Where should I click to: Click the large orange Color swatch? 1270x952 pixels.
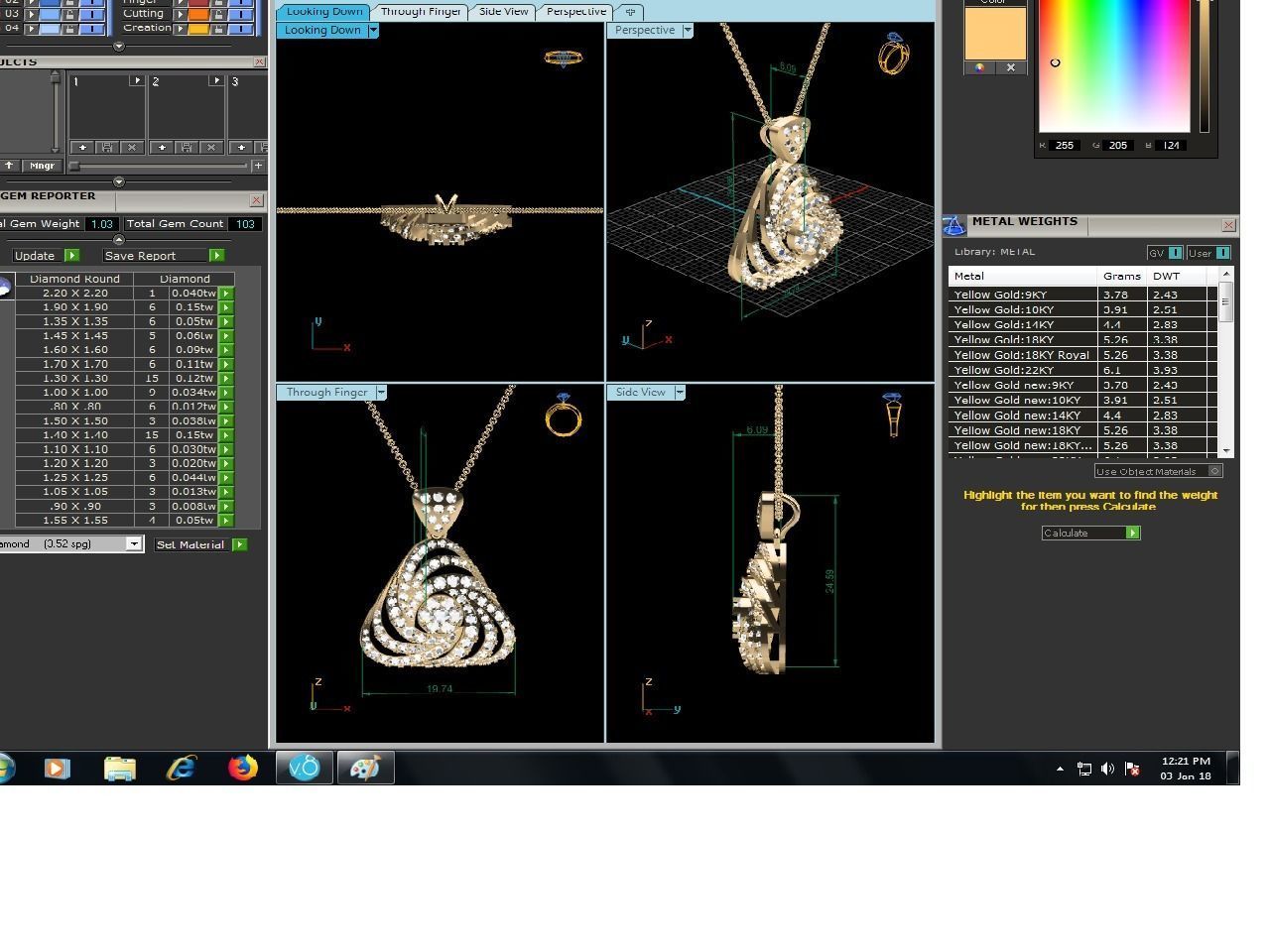(x=995, y=33)
